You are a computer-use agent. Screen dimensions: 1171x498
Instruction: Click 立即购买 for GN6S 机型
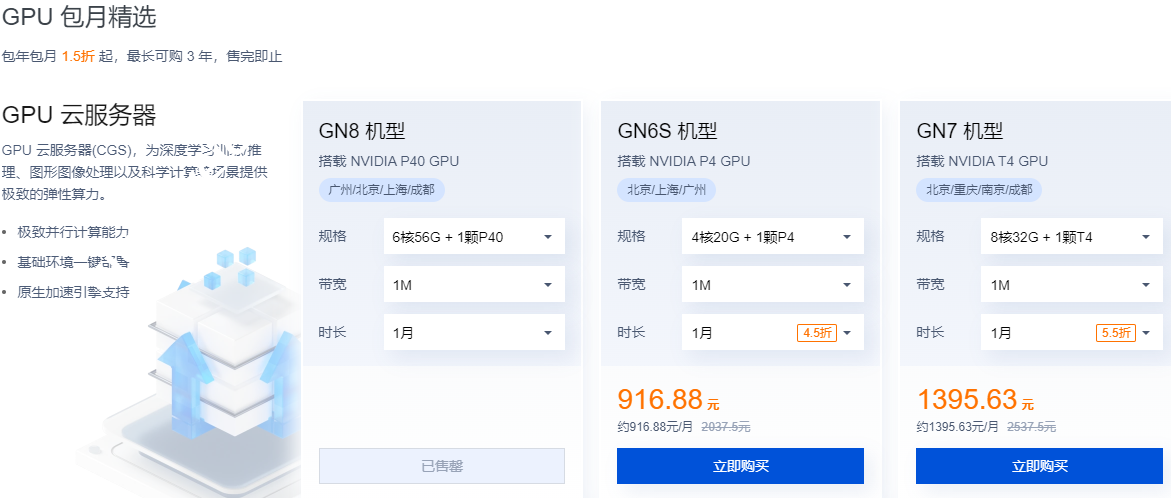[740, 466]
